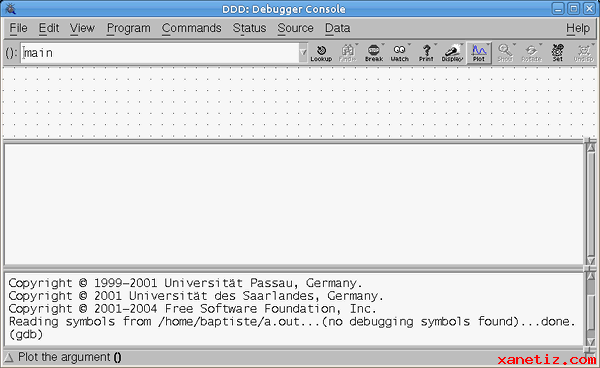
Task: Click the Find binoculars icon
Action: pos(347,53)
